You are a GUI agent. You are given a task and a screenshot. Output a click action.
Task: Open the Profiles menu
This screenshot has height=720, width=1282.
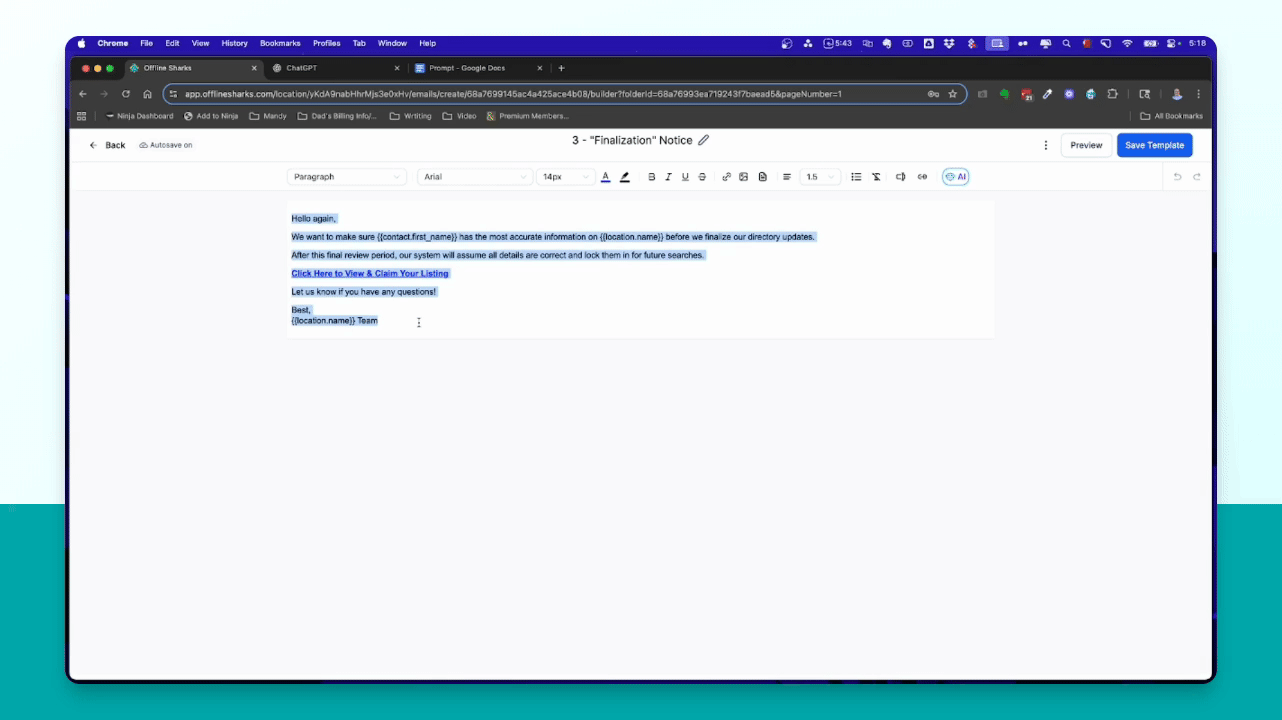pyautogui.click(x=326, y=43)
